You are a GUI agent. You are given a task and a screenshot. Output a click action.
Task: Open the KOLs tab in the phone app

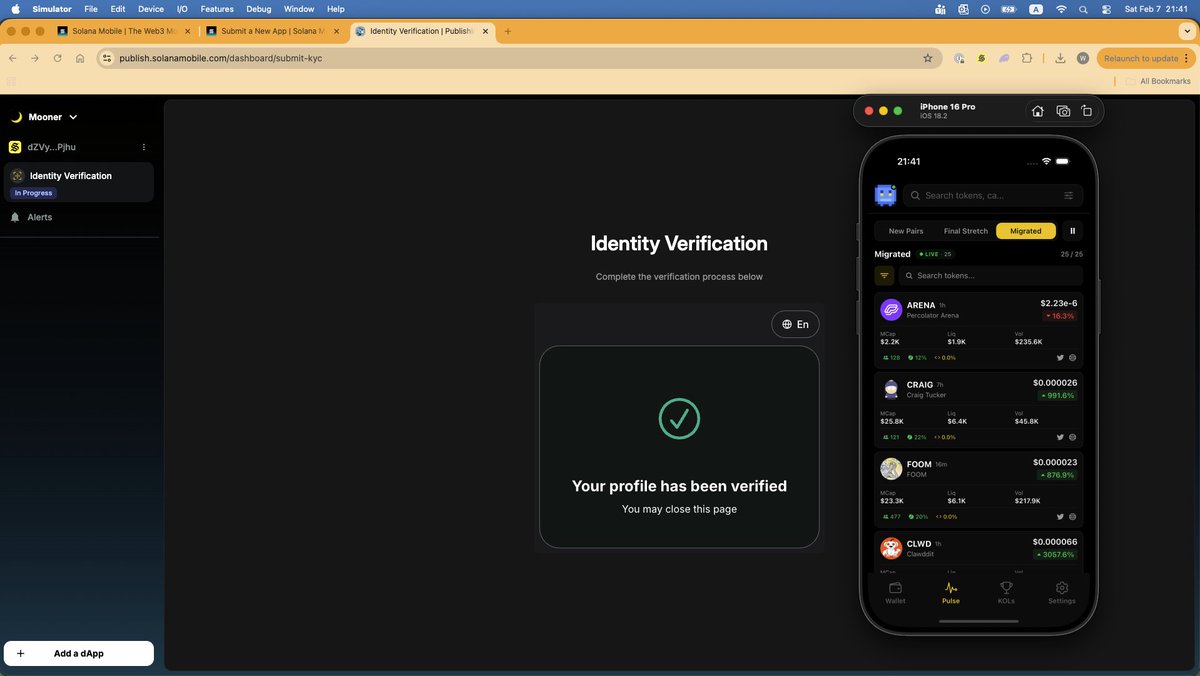(x=1006, y=593)
